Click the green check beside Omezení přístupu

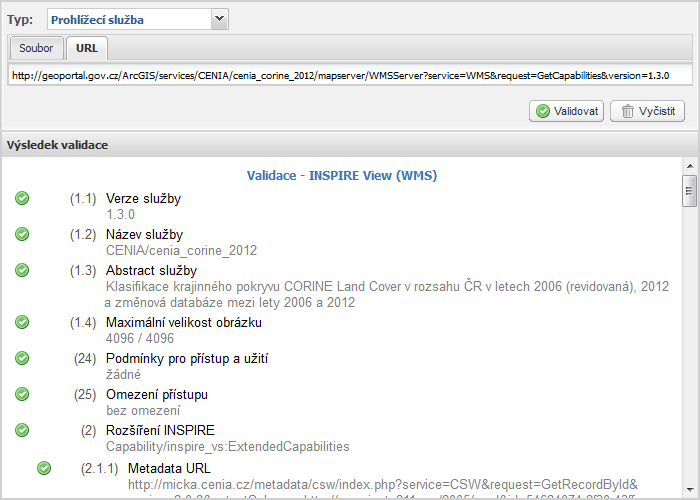[x=22, y=394]
